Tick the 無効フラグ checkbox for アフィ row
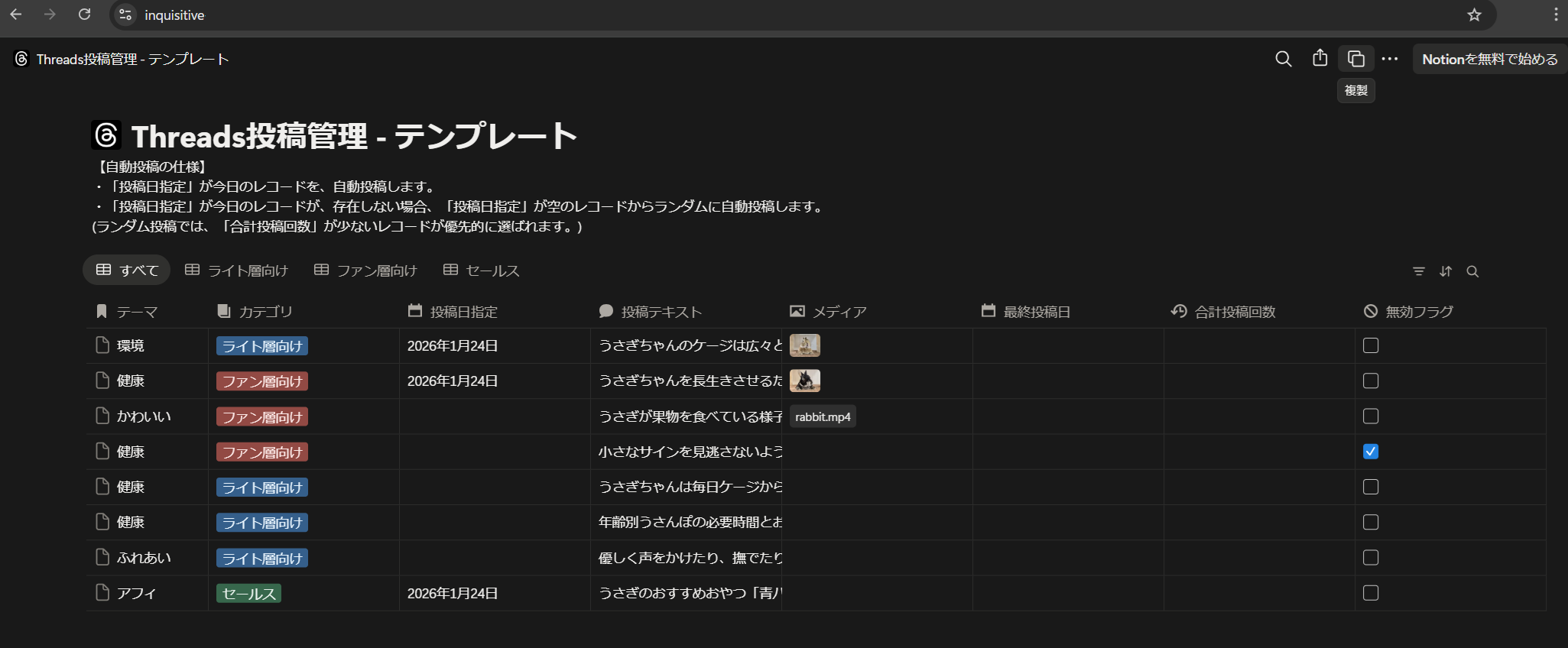Viewport: 1568px width, 648px height. [1371, 593]
